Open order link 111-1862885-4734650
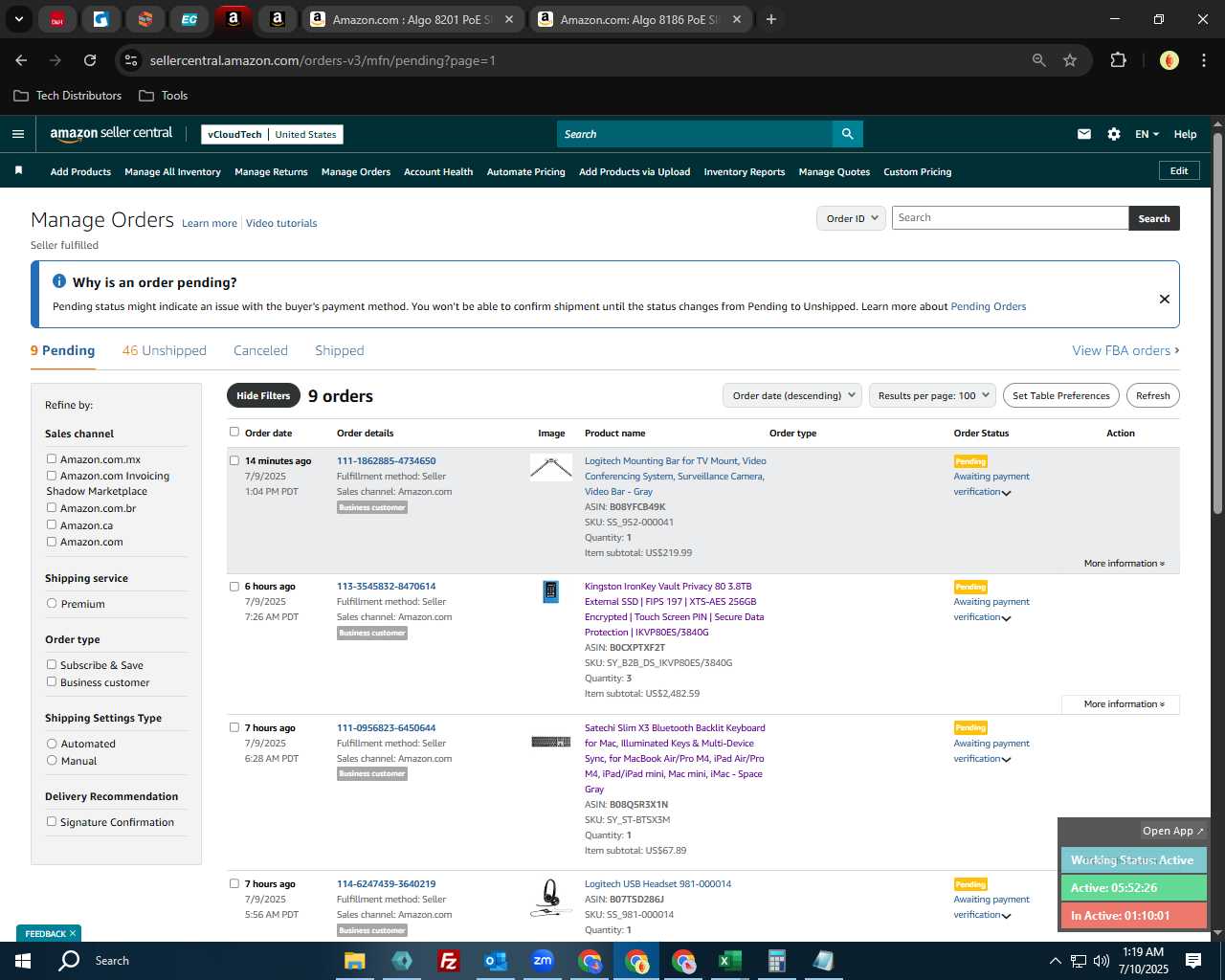 pos(386,460)
